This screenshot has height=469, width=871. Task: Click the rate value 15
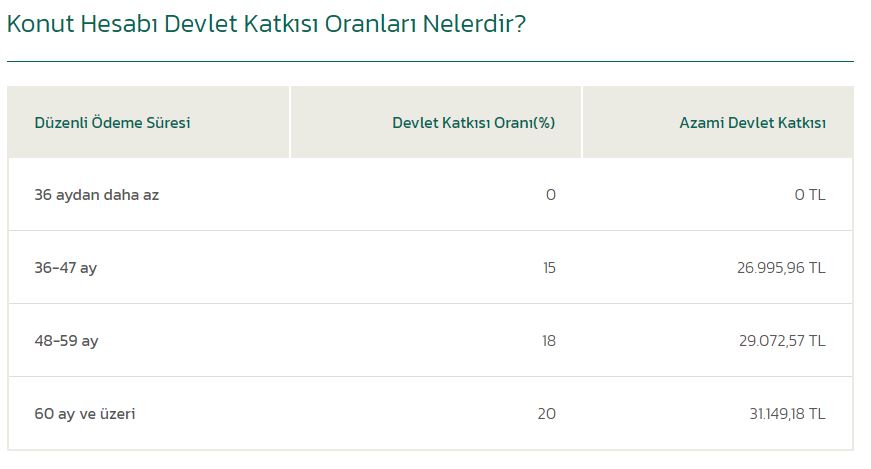click(x=548, y=268)
